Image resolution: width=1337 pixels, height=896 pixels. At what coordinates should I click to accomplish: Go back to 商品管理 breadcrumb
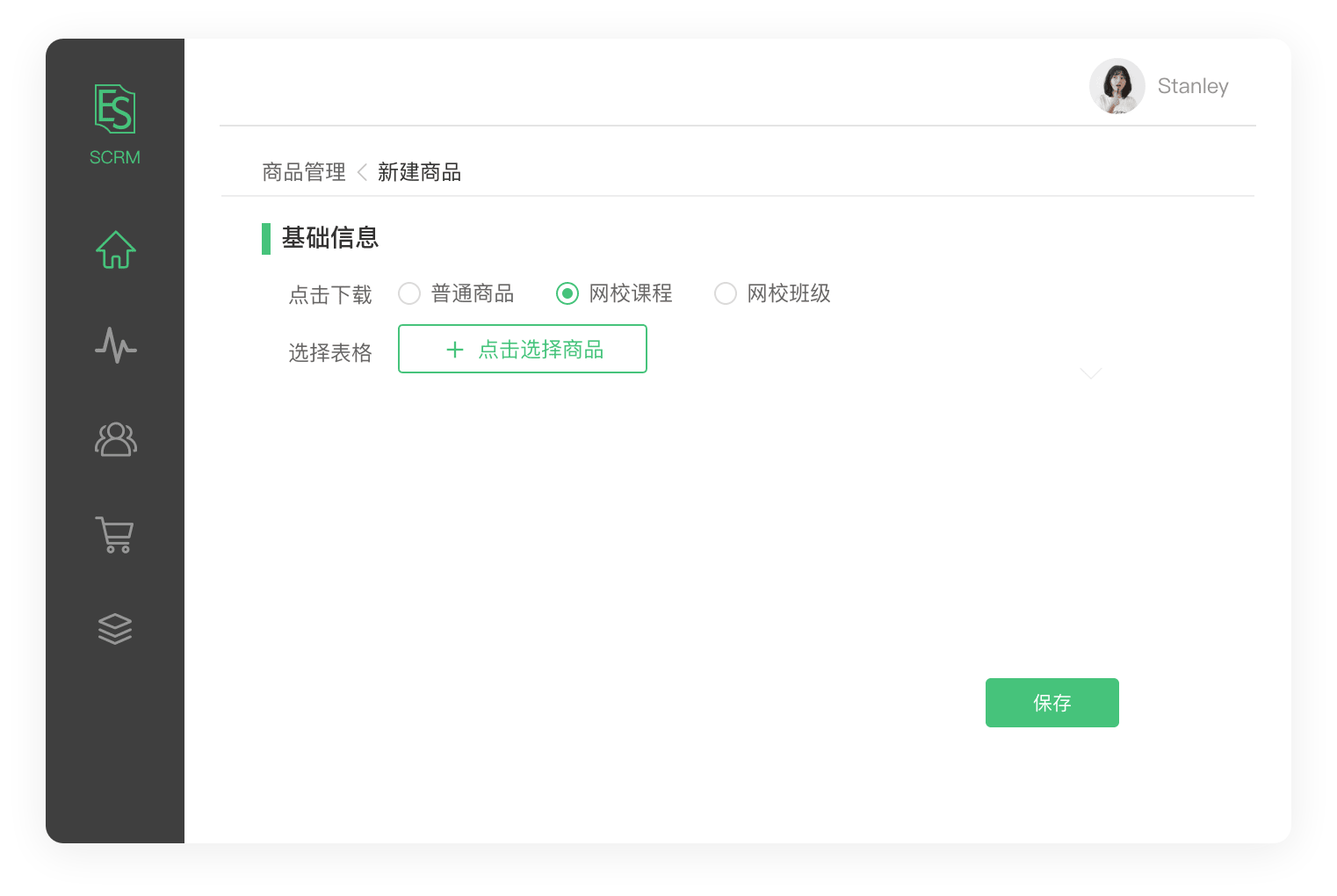click(x=304, y=172)
